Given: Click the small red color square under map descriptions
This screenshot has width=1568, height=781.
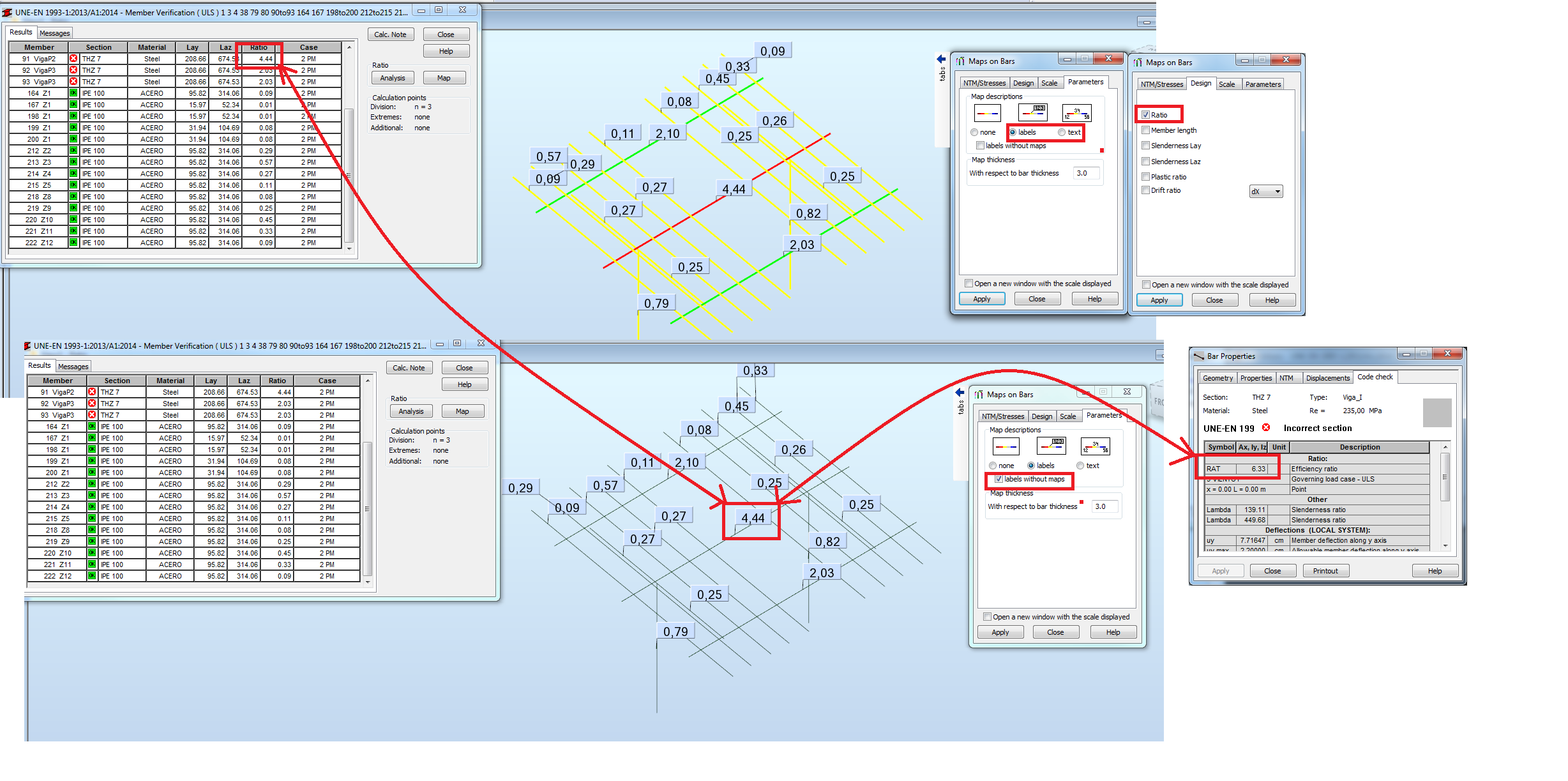Looking at the screenshot, I should tap(1102, 151).
